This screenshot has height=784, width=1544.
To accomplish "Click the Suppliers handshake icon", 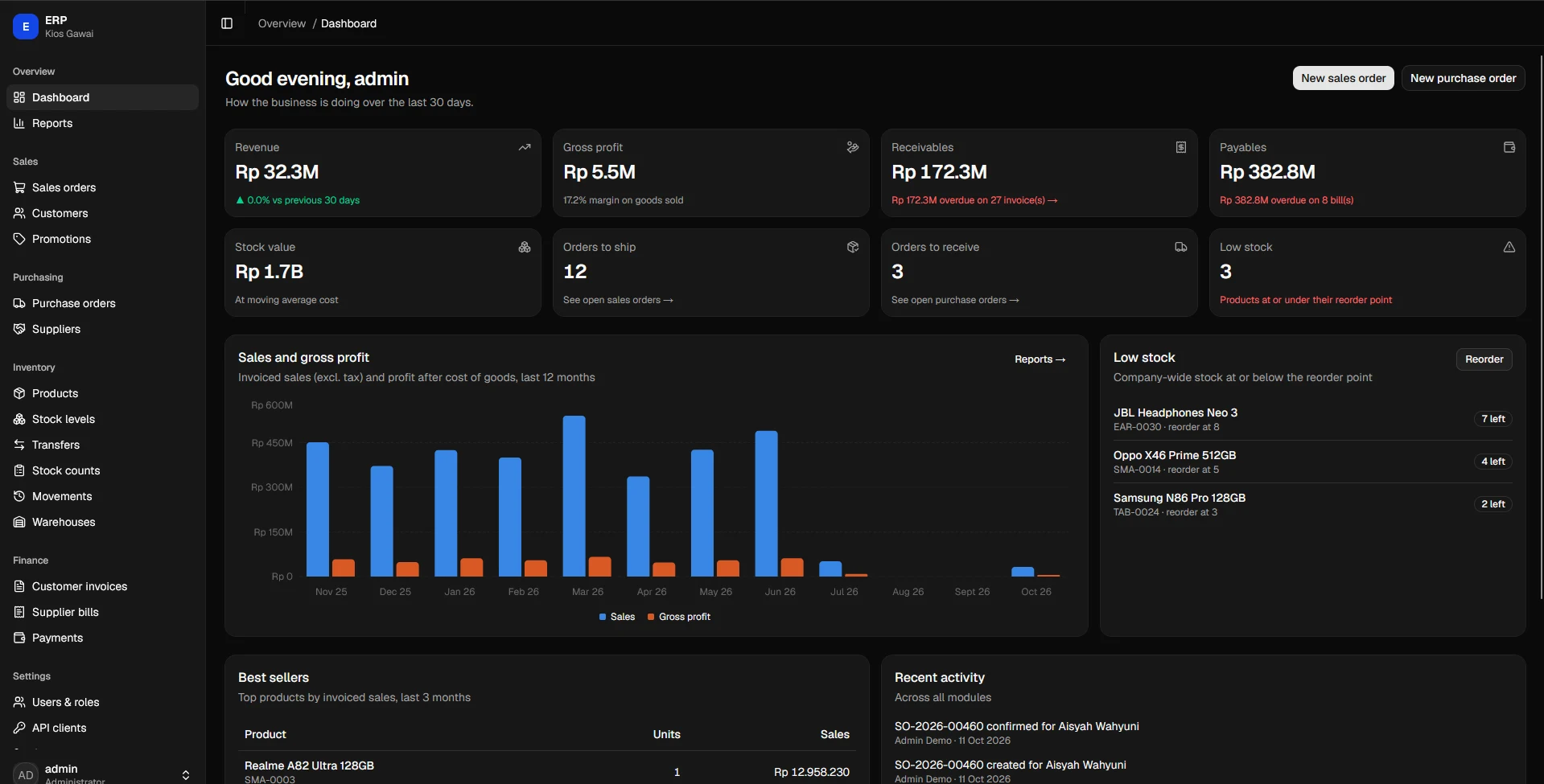I will [19, 329].
